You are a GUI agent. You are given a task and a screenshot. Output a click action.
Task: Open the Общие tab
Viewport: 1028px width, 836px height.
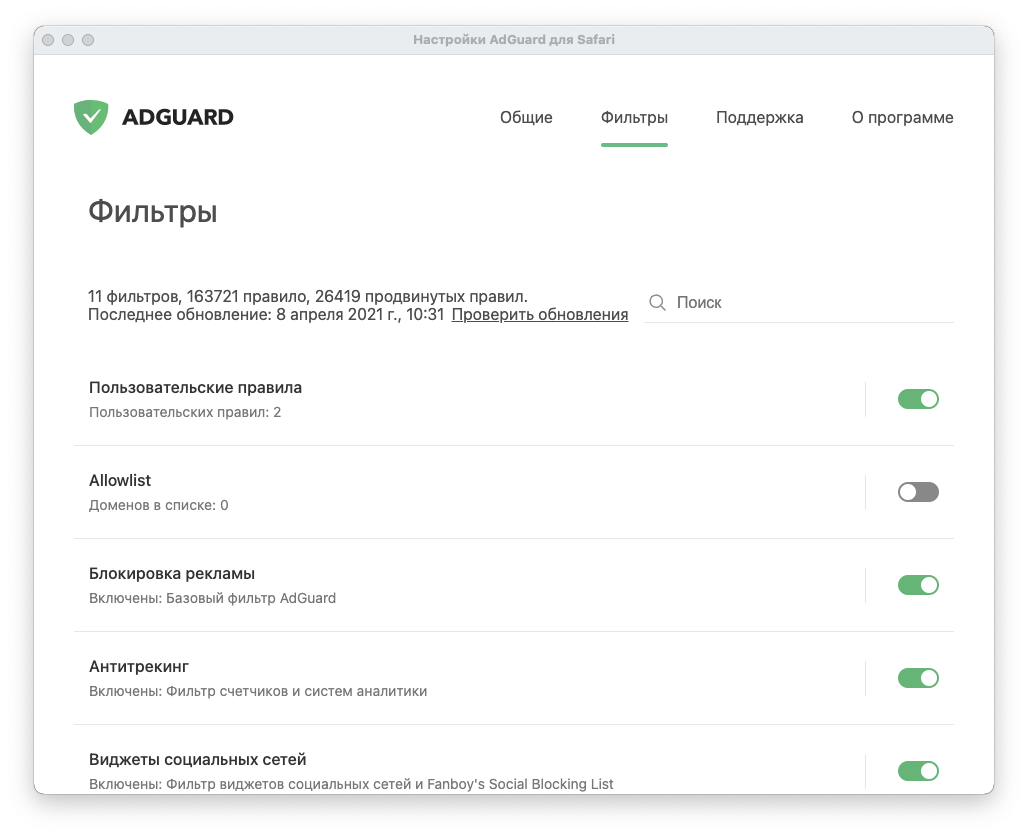click(x=526, y=117)
